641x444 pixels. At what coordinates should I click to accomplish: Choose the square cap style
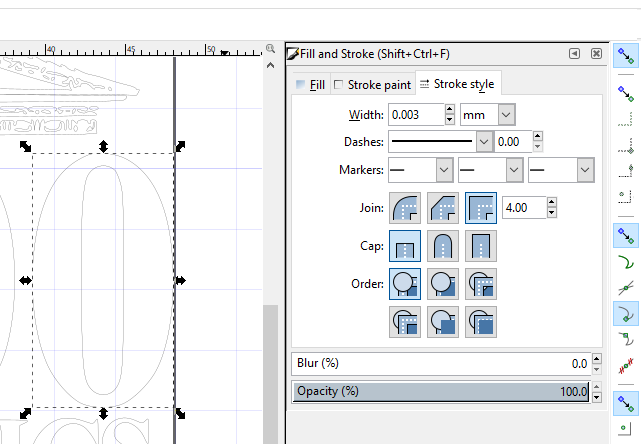(480, 246)
